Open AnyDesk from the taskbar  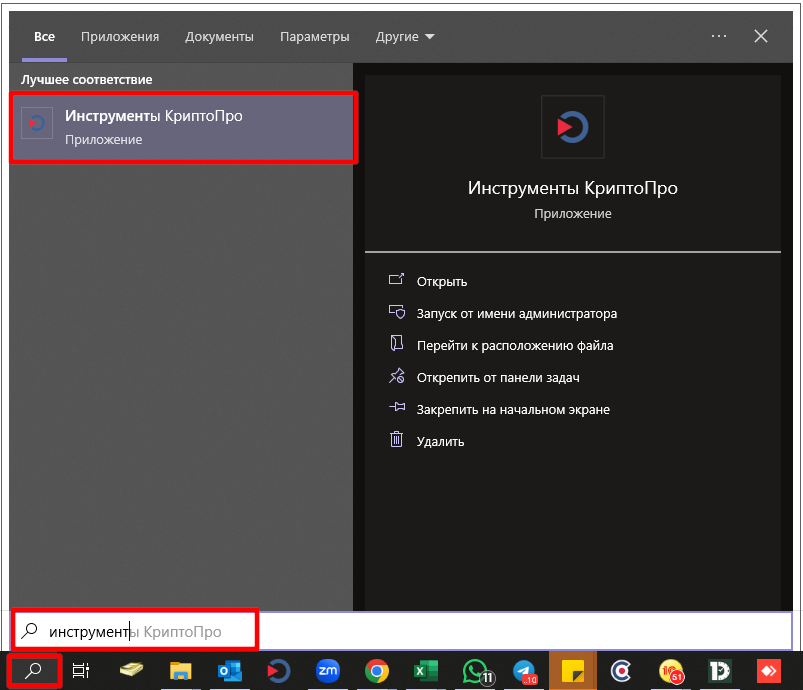coord(768,671)
